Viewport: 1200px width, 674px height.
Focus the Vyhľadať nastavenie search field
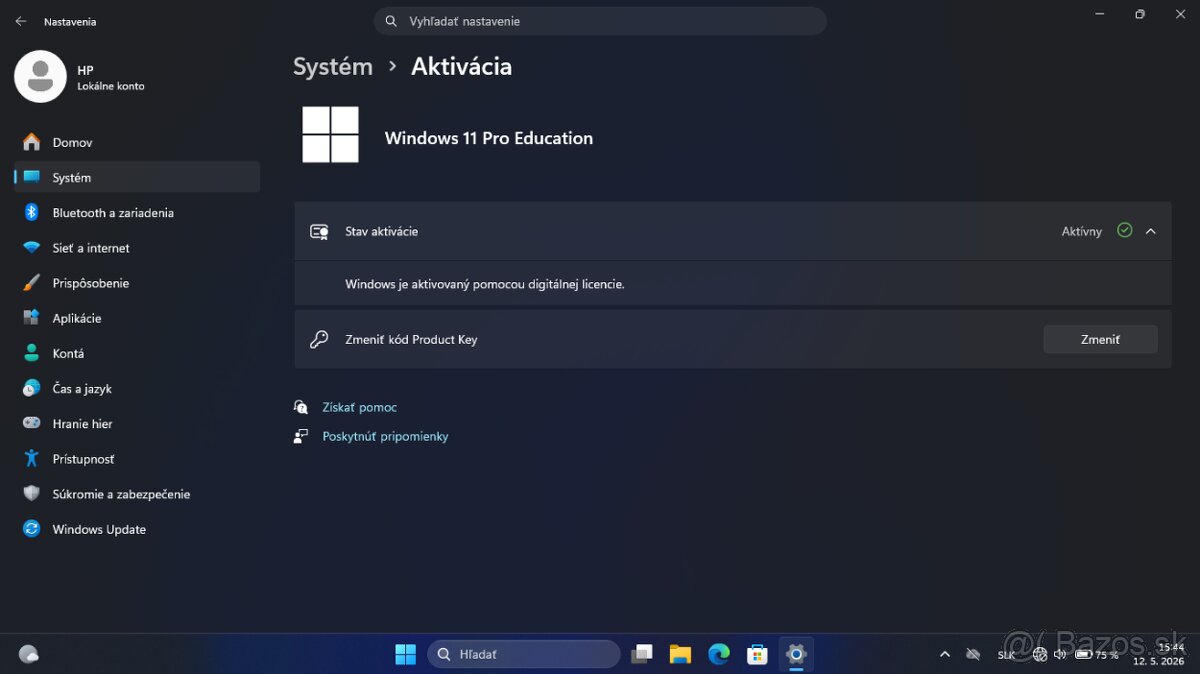pos(600,21)
